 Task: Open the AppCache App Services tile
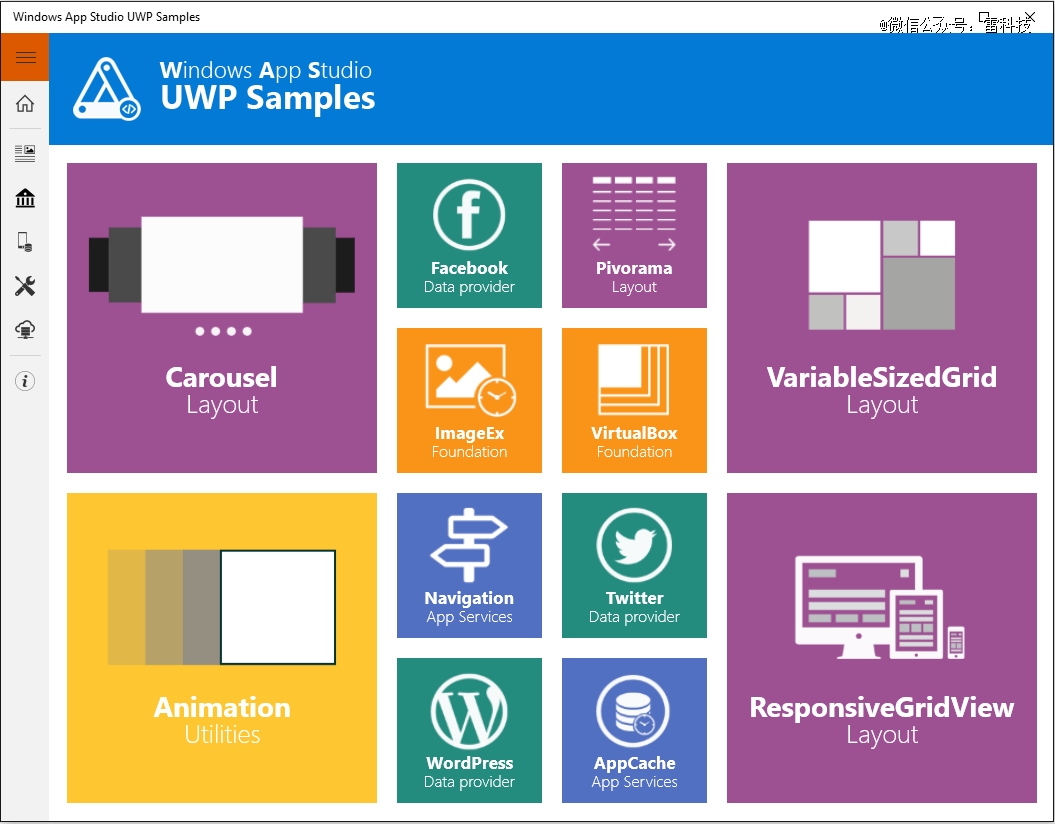click(634, 731)
